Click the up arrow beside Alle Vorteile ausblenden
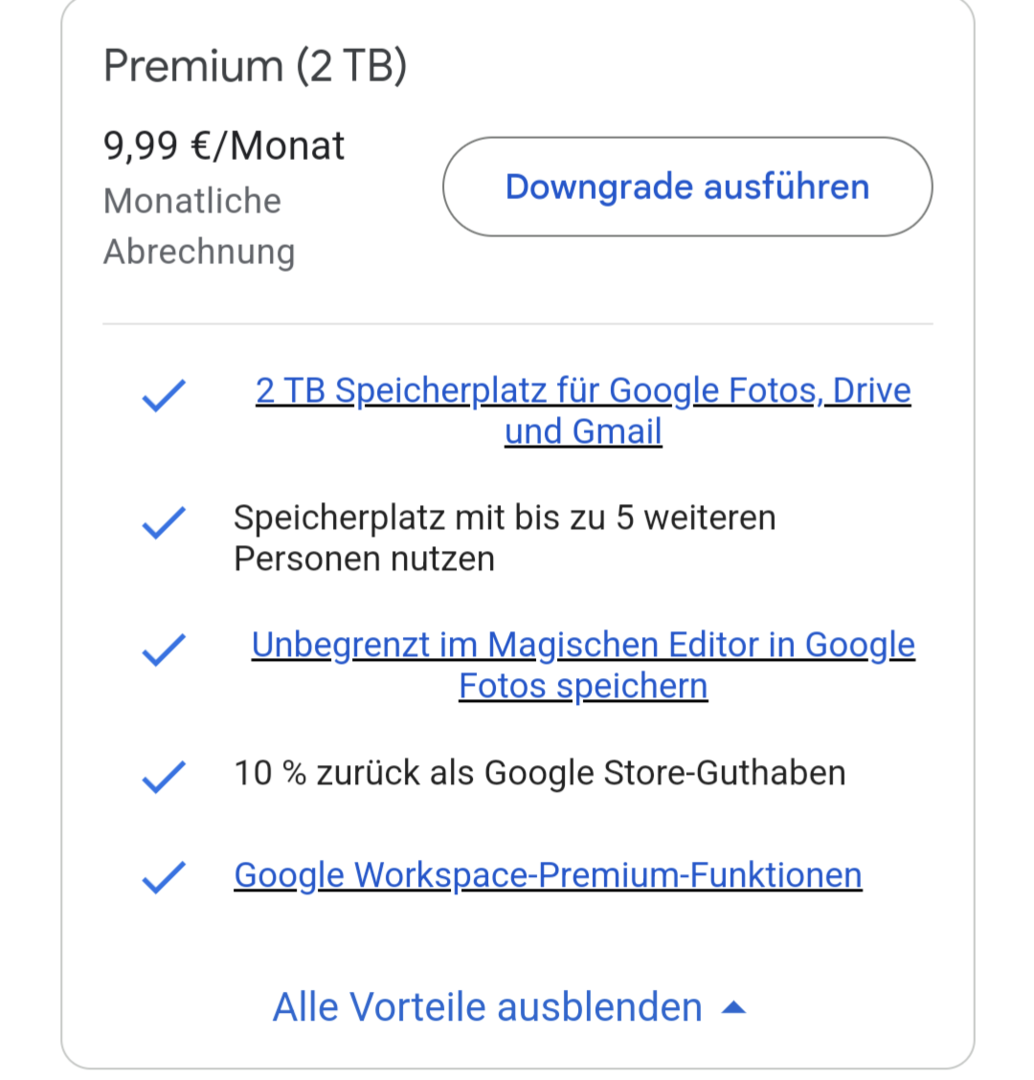 tap(733, 1008)
